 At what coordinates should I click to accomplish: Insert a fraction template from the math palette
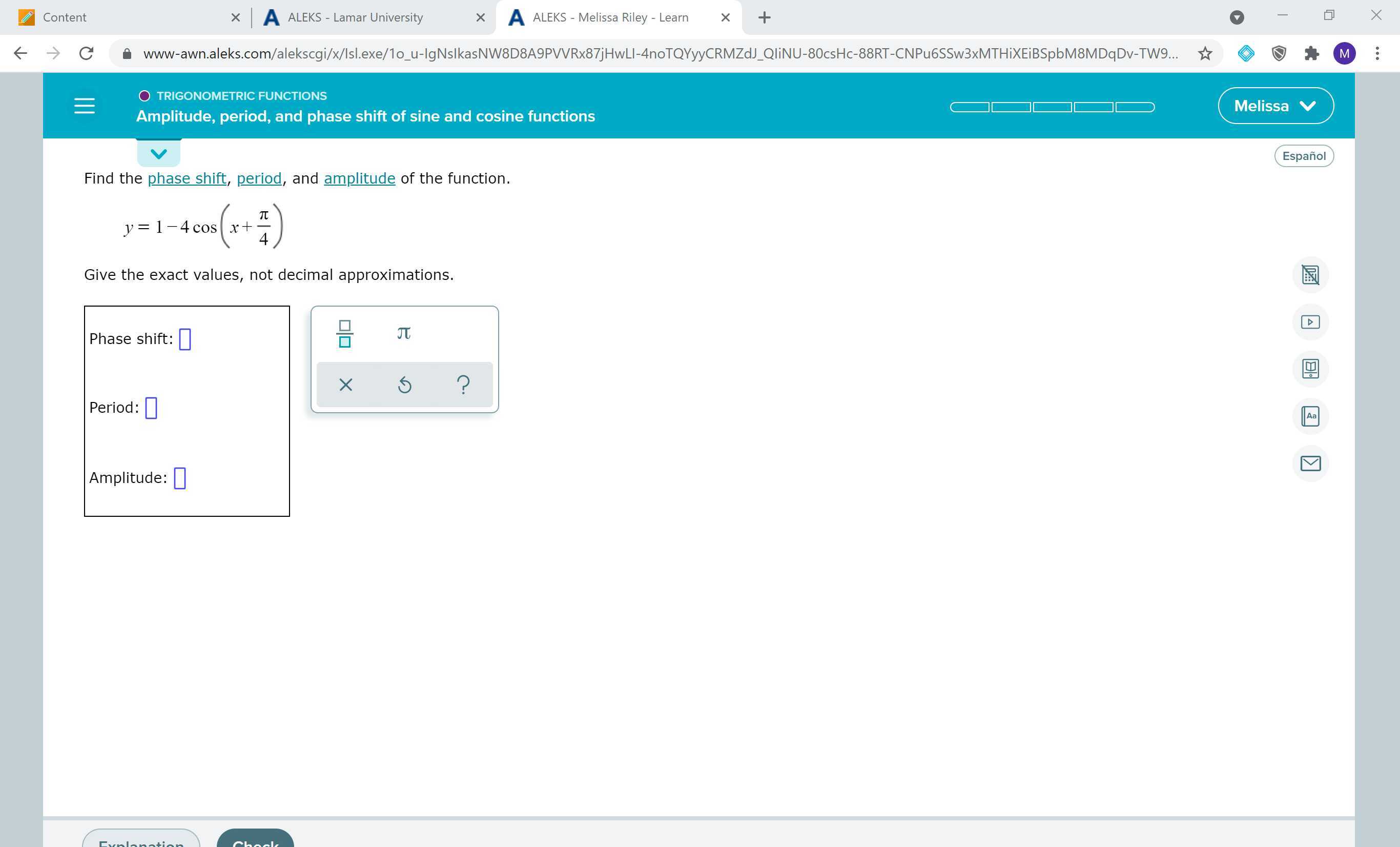click(344, 334)
